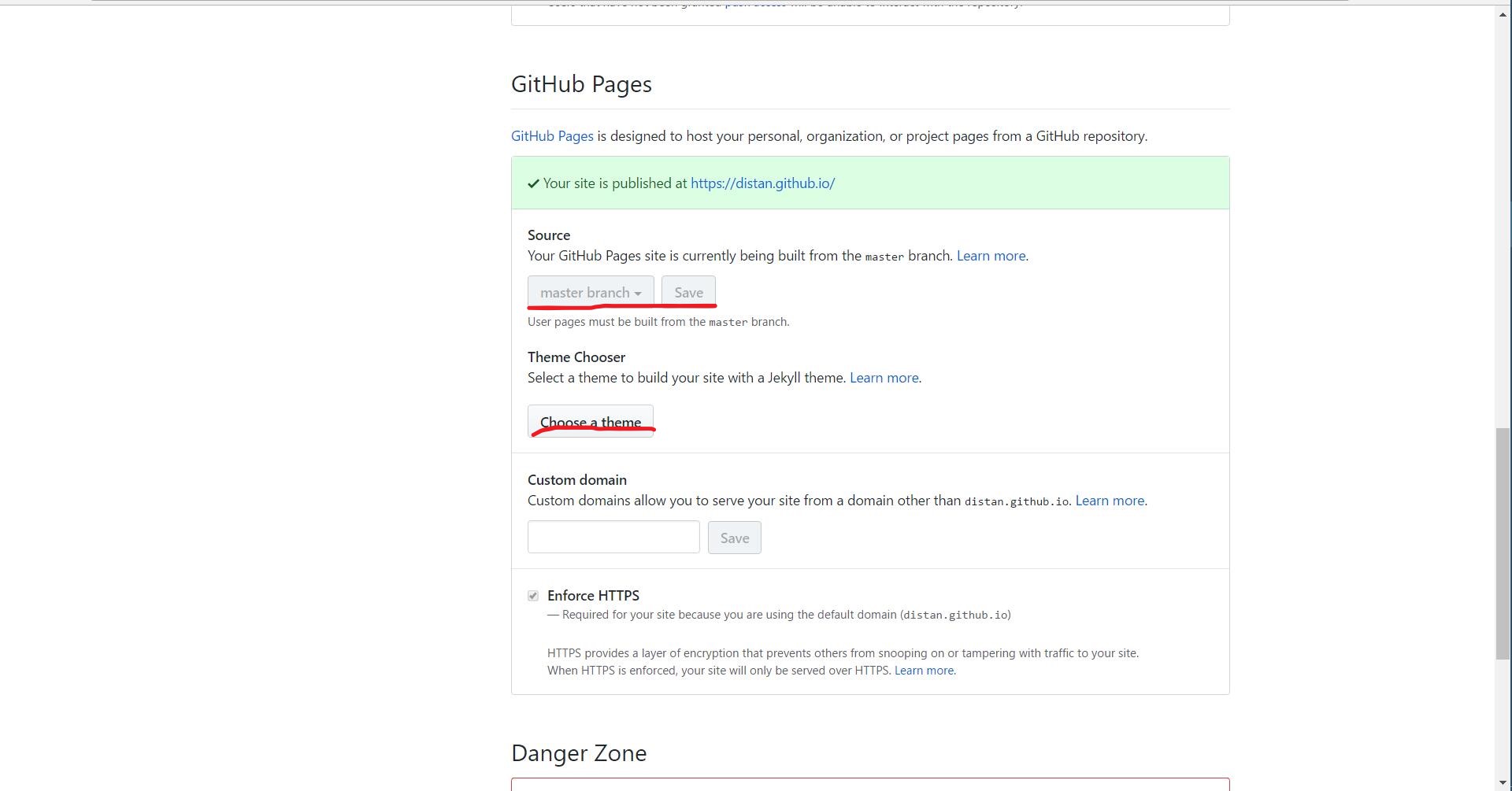Click Learn more in the Source section
The height and width of the screenshot is (791, 1512).
(991, 256)
